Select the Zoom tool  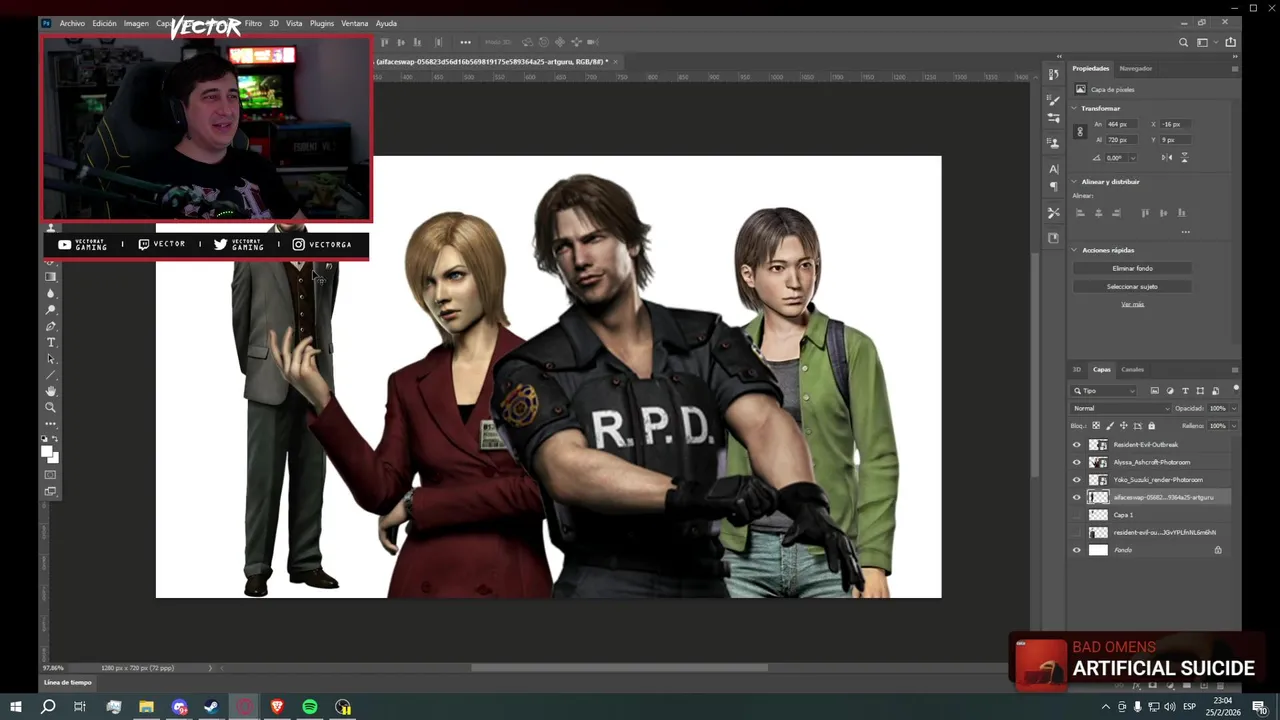point(51,407)
